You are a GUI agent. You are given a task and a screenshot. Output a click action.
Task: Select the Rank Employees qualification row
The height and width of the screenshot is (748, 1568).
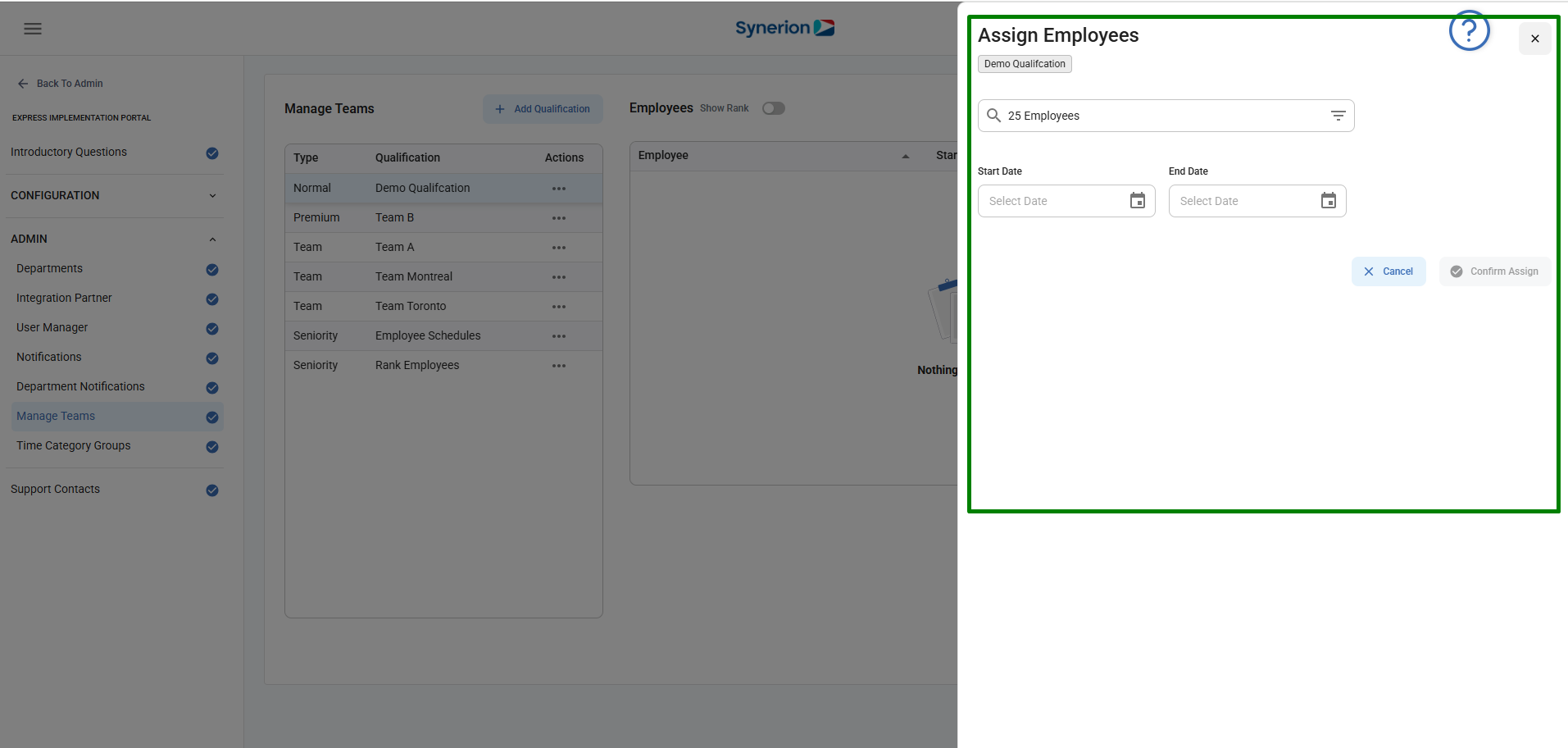[443, 365]
